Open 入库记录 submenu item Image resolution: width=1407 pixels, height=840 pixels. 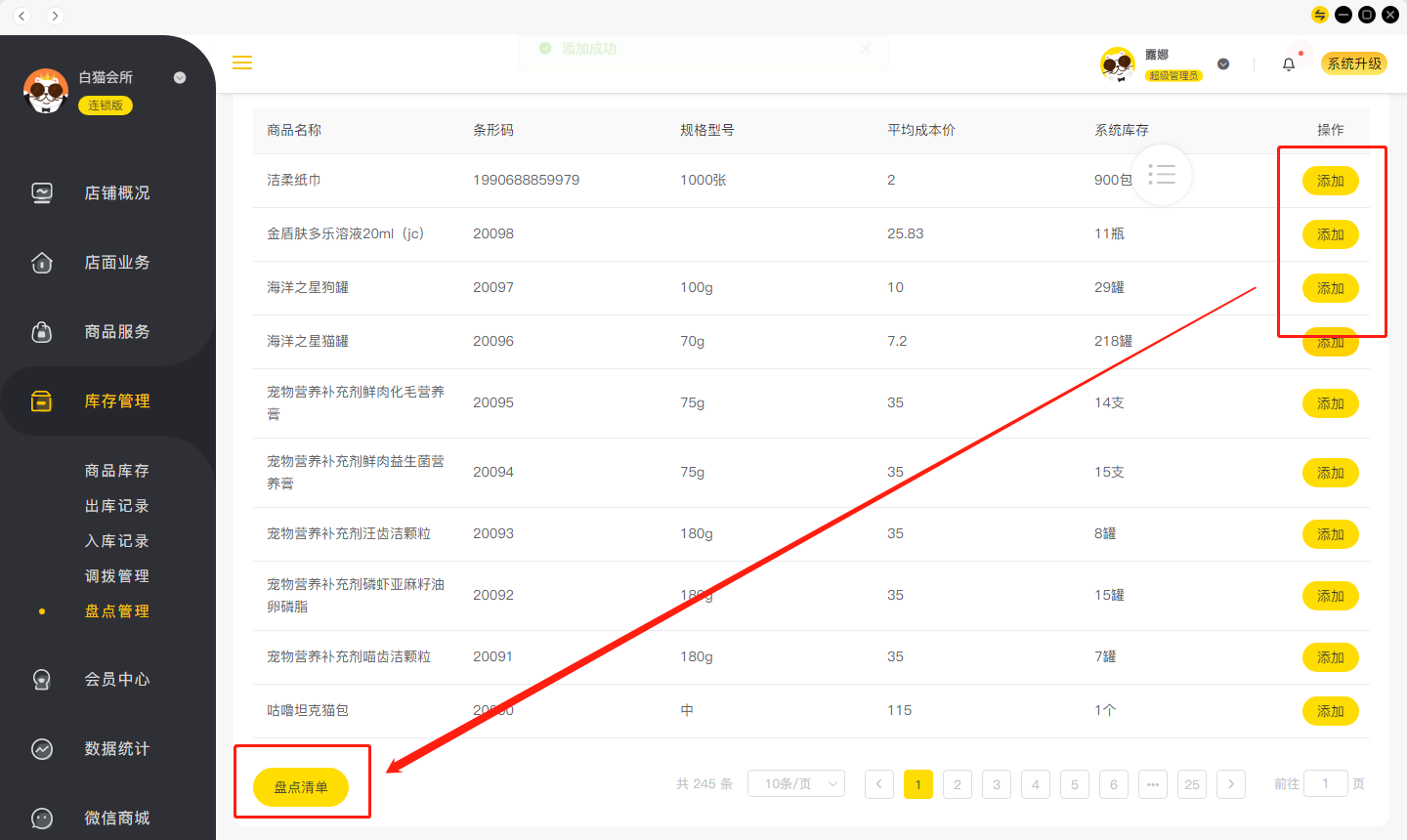[x=117, y=541]
